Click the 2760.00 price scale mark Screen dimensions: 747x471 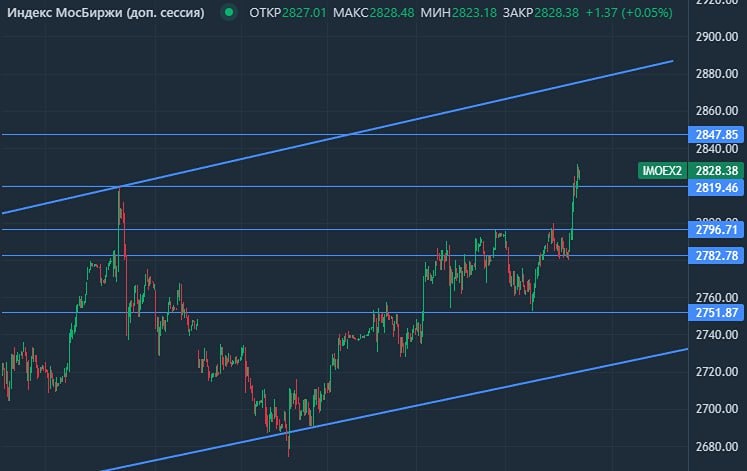click(x=717, y=298)
